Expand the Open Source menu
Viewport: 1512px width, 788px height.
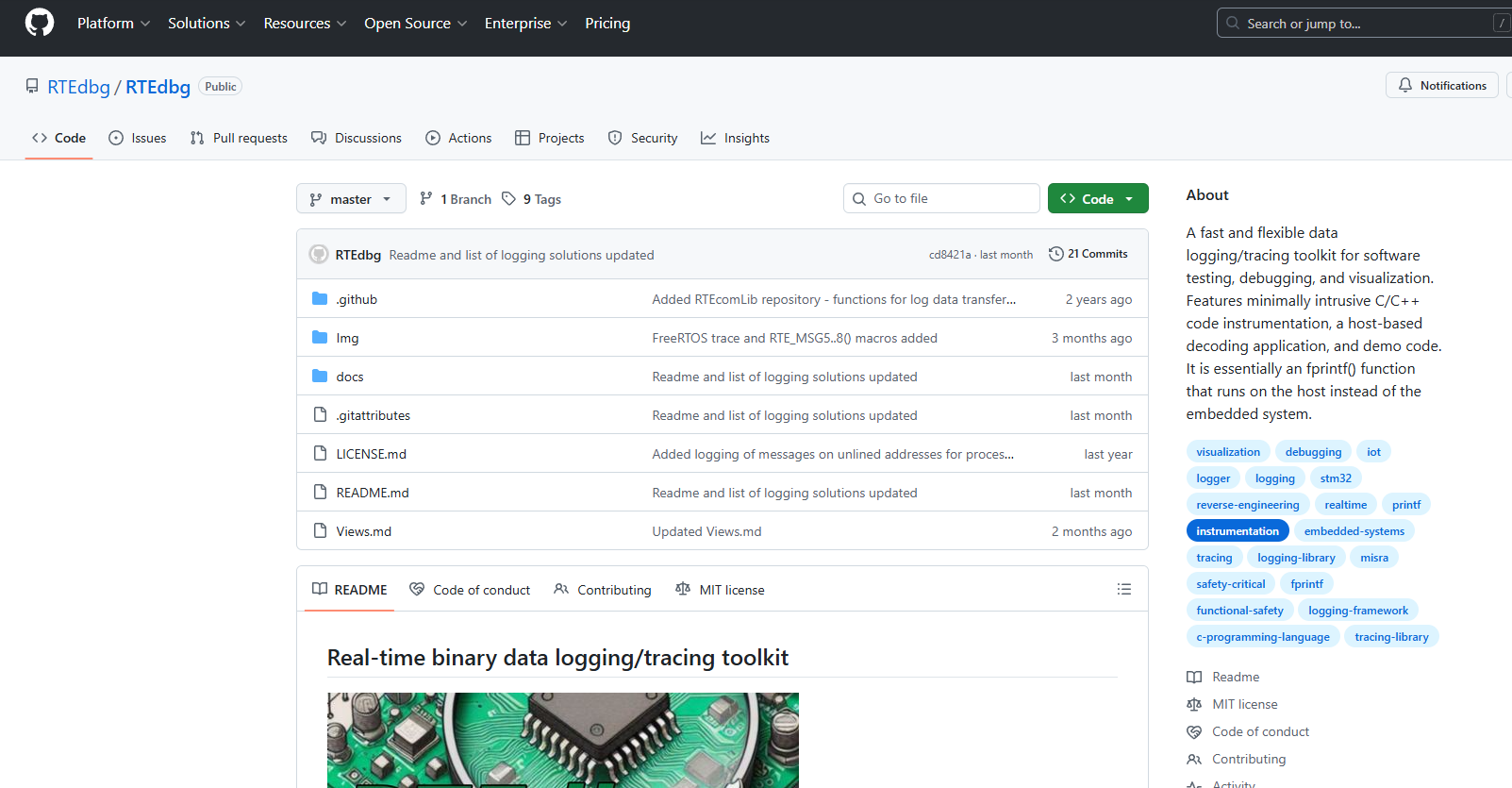coord(415,23)
